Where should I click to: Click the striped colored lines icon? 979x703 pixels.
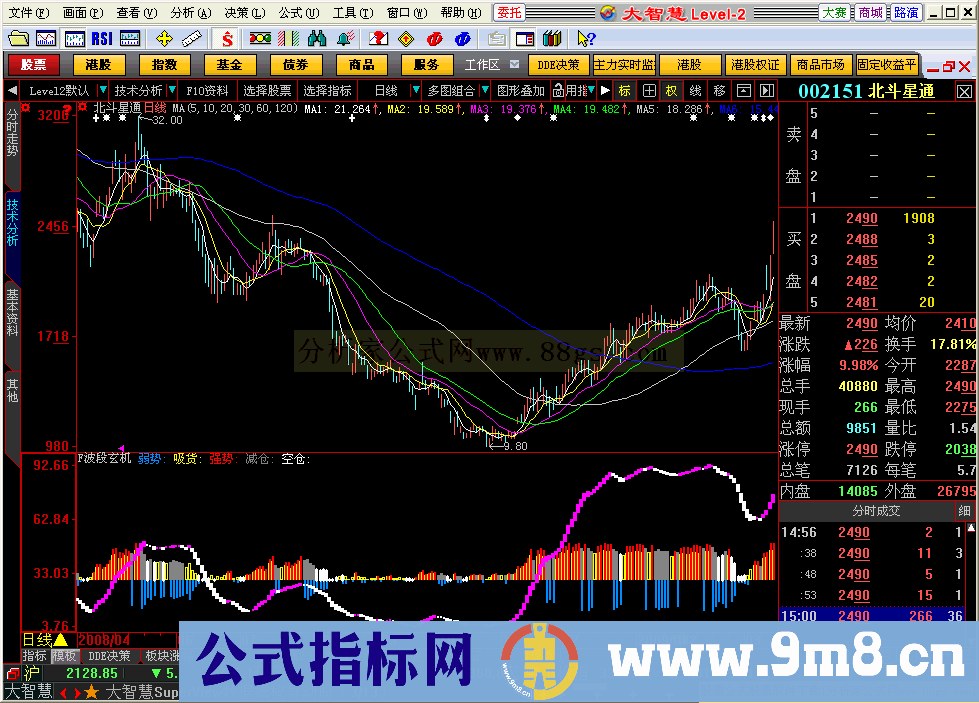pyautogui.click(x=288, y=39)
